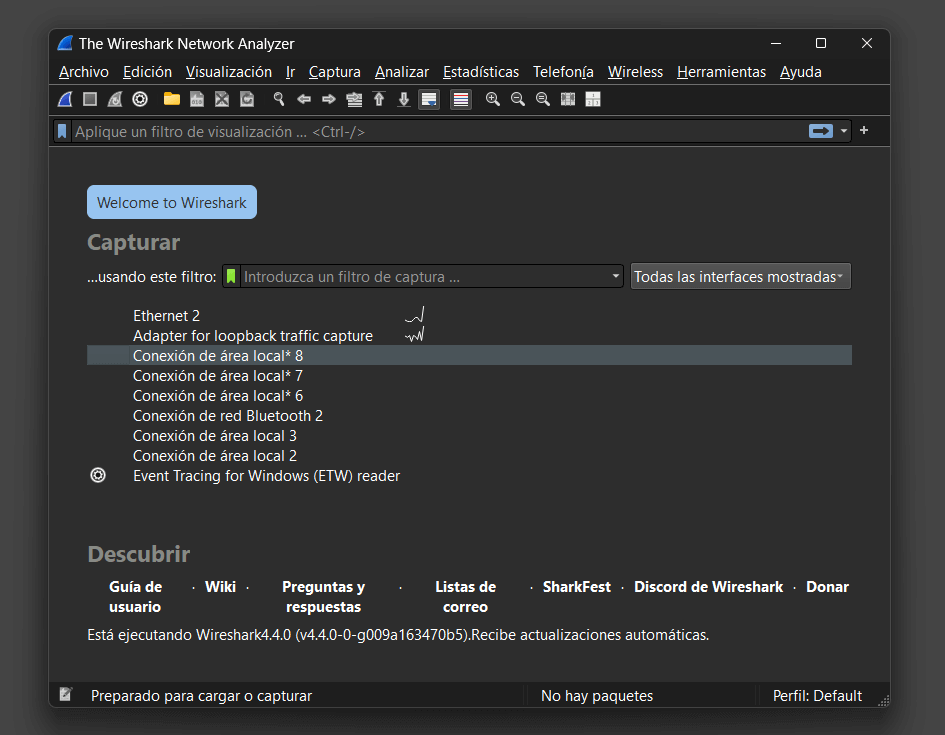Click the go to specified packet icon

[x=354, y=99]
